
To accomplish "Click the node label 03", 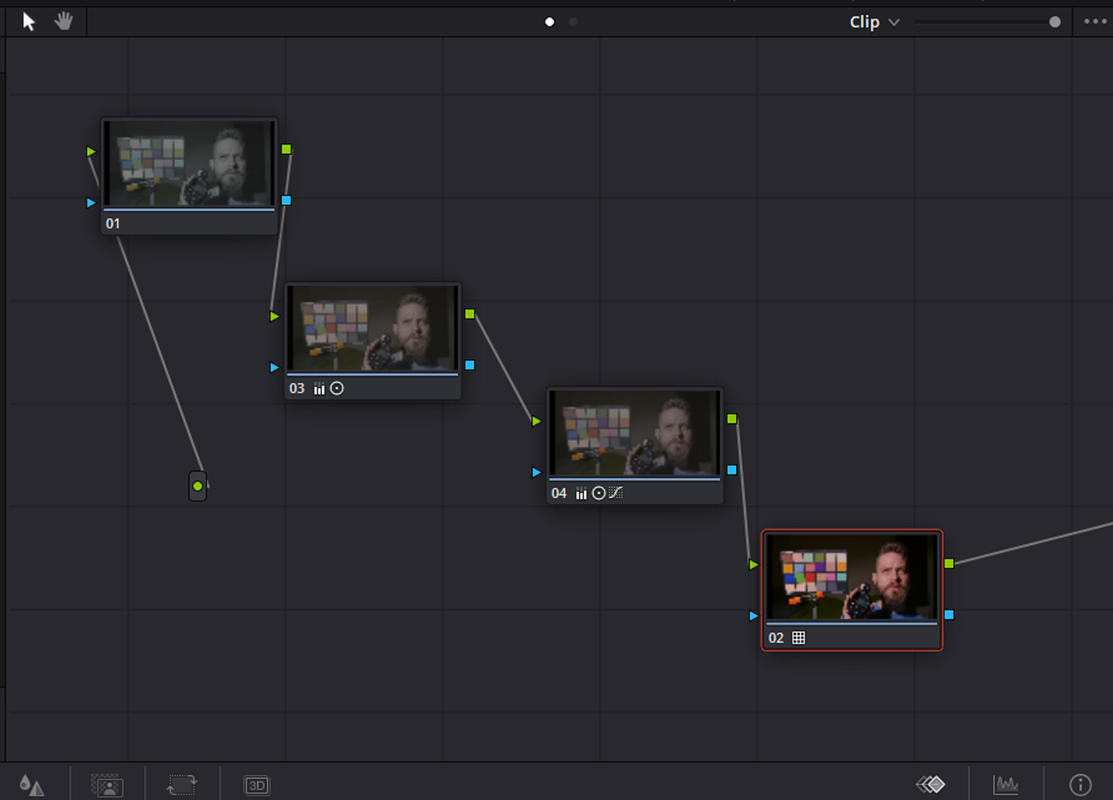I will pos(297,388).
